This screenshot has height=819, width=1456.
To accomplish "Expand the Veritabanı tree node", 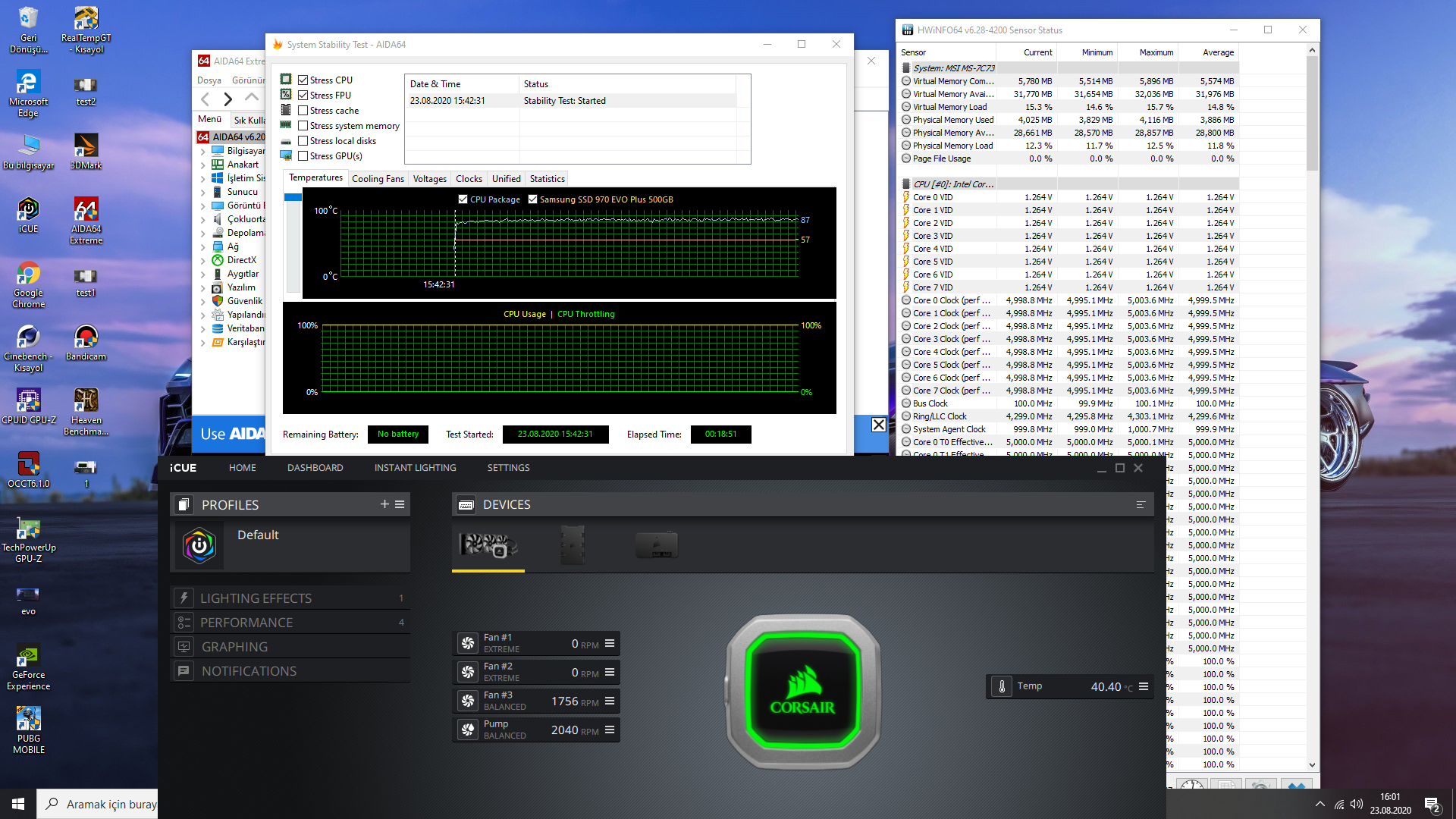I will pyautogui.click(x=203, y=328).
